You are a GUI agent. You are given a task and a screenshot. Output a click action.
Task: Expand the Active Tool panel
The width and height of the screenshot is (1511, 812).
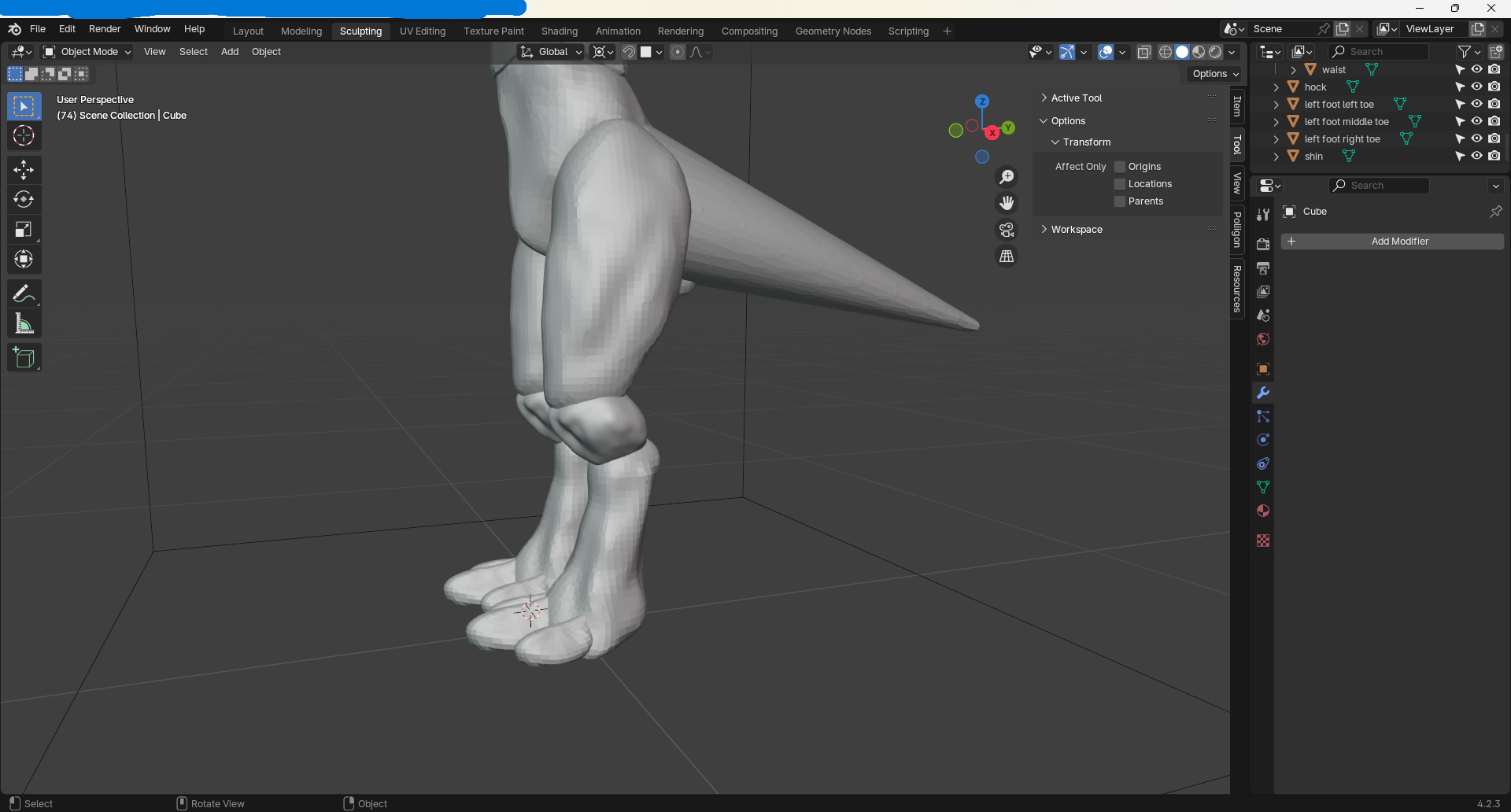coord(1076,98)
